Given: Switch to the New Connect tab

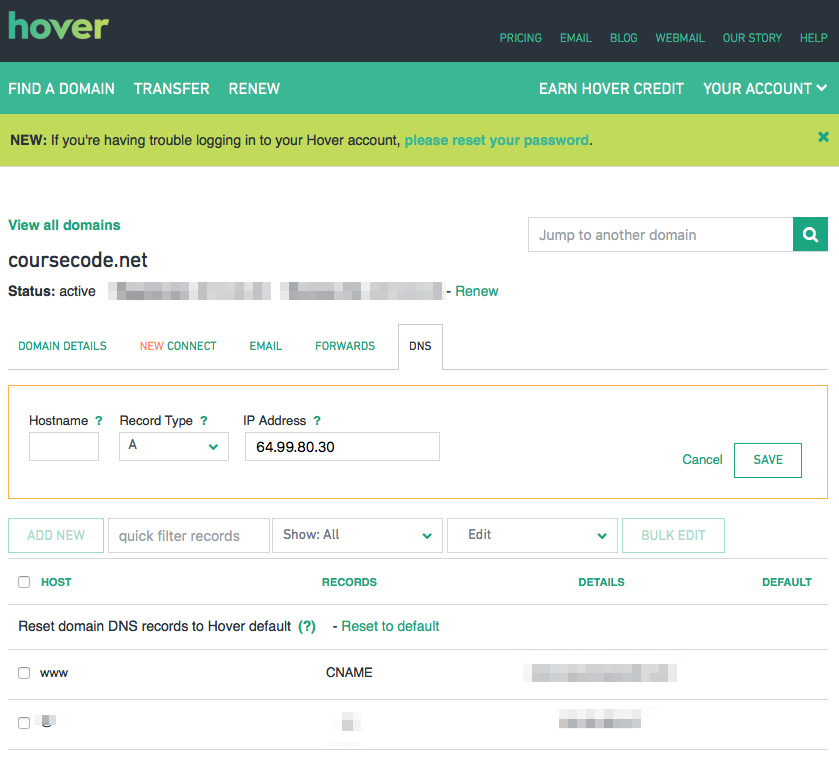Looking at the screenshot, I should pos(178,346).
